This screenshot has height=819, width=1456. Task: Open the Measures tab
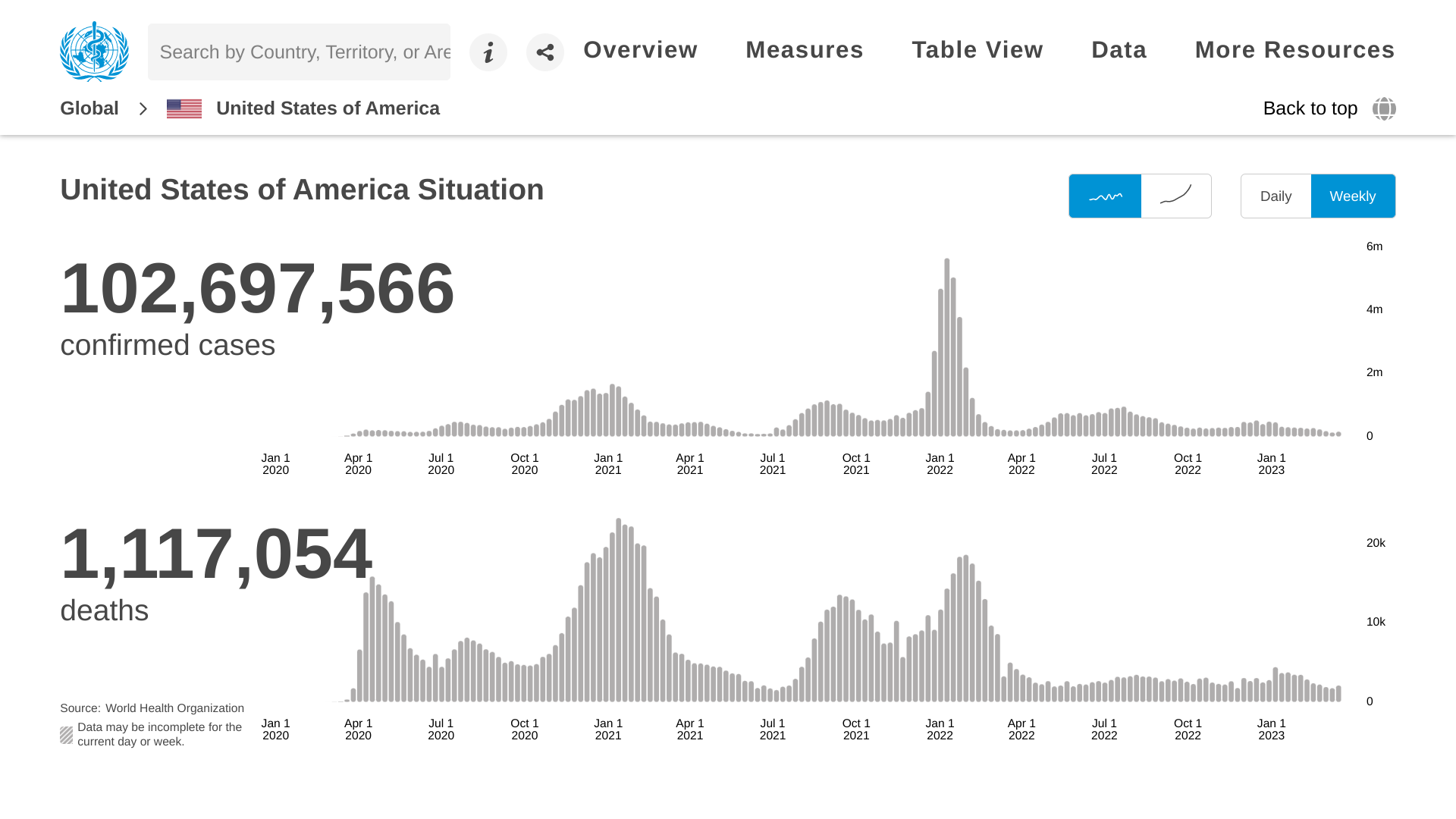click(x=805, y=50)
